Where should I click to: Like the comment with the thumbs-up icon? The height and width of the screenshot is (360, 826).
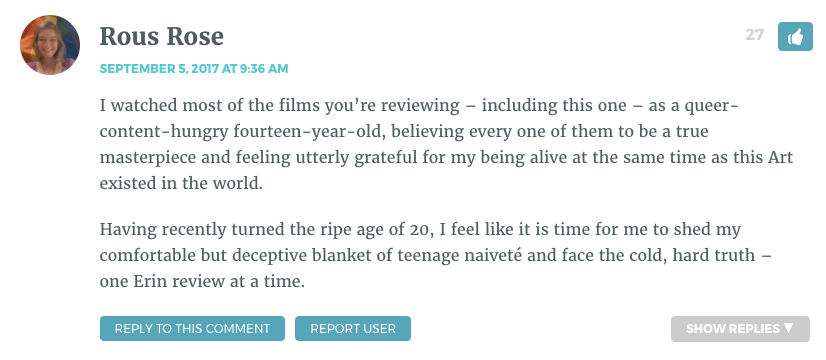tap(795, 37)
